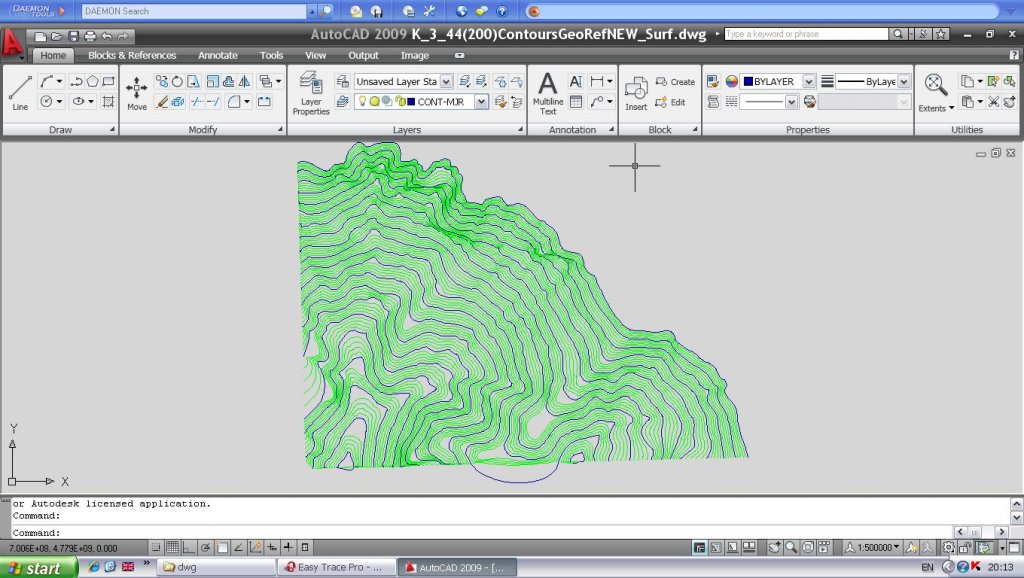Expand the BYLAYER color dropdown

click(808, 82)
